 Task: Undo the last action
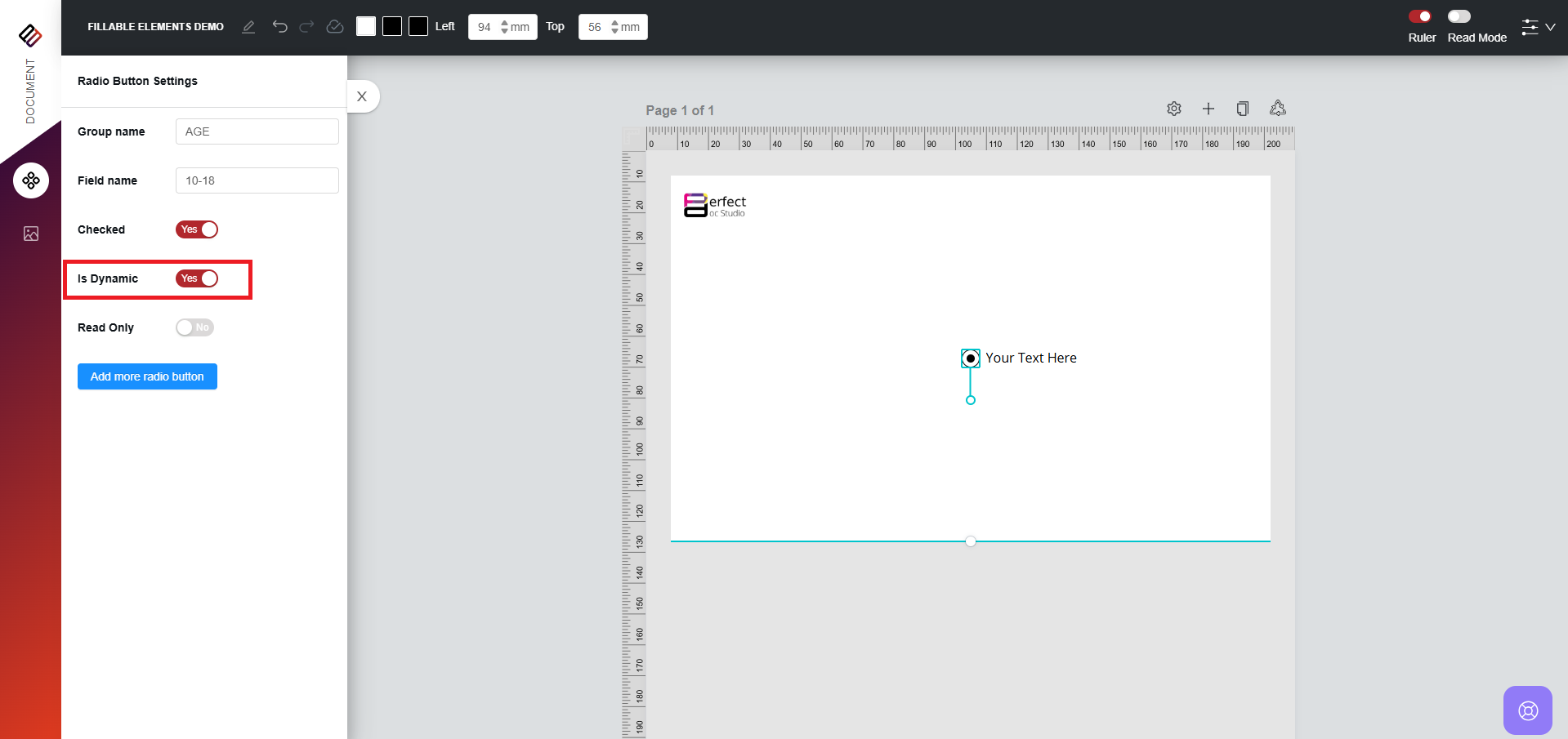point(279,27)
